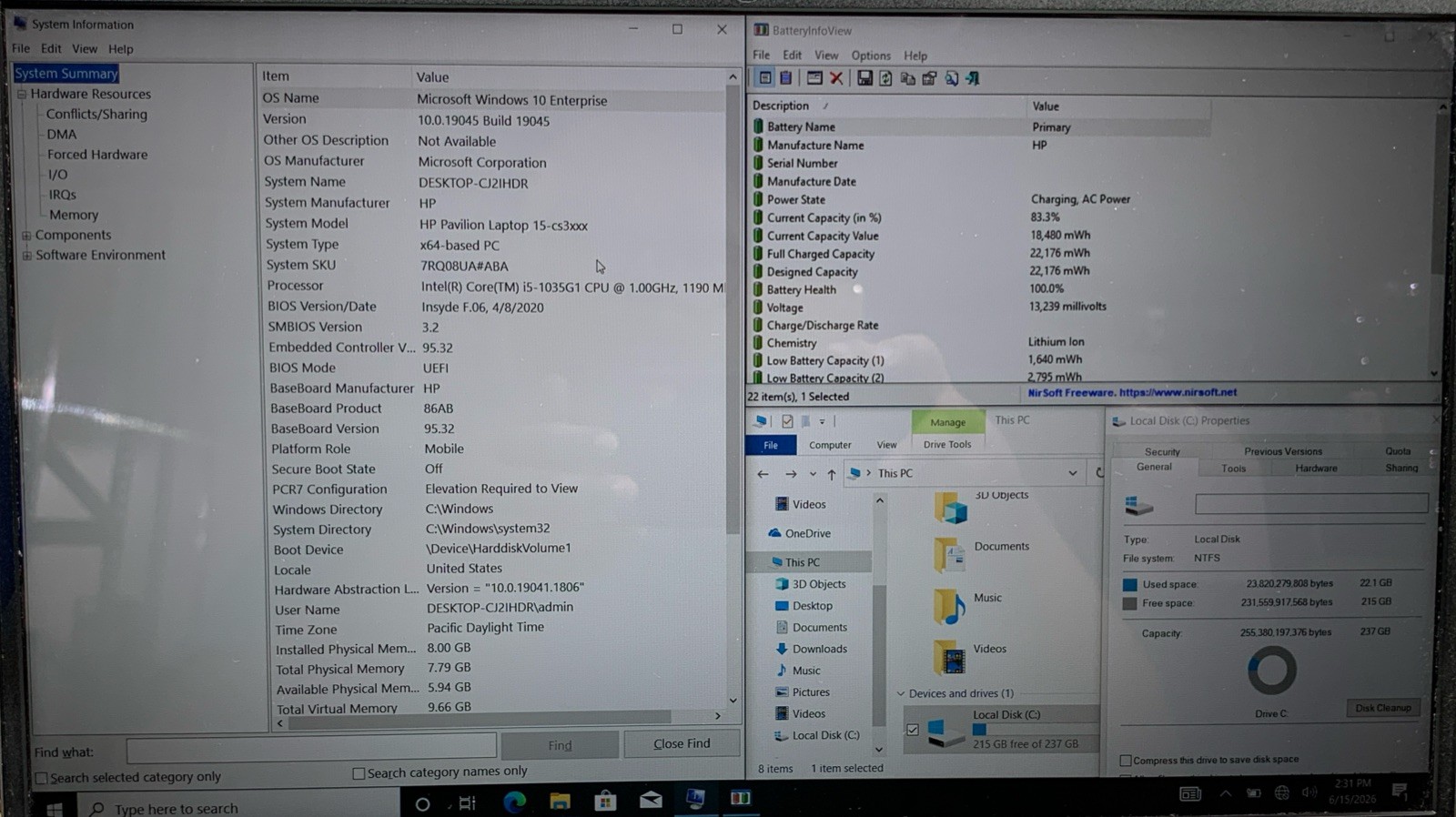Open the View menu in BatteryInfoView
1456x817 pixels.
tap(826, 55)
